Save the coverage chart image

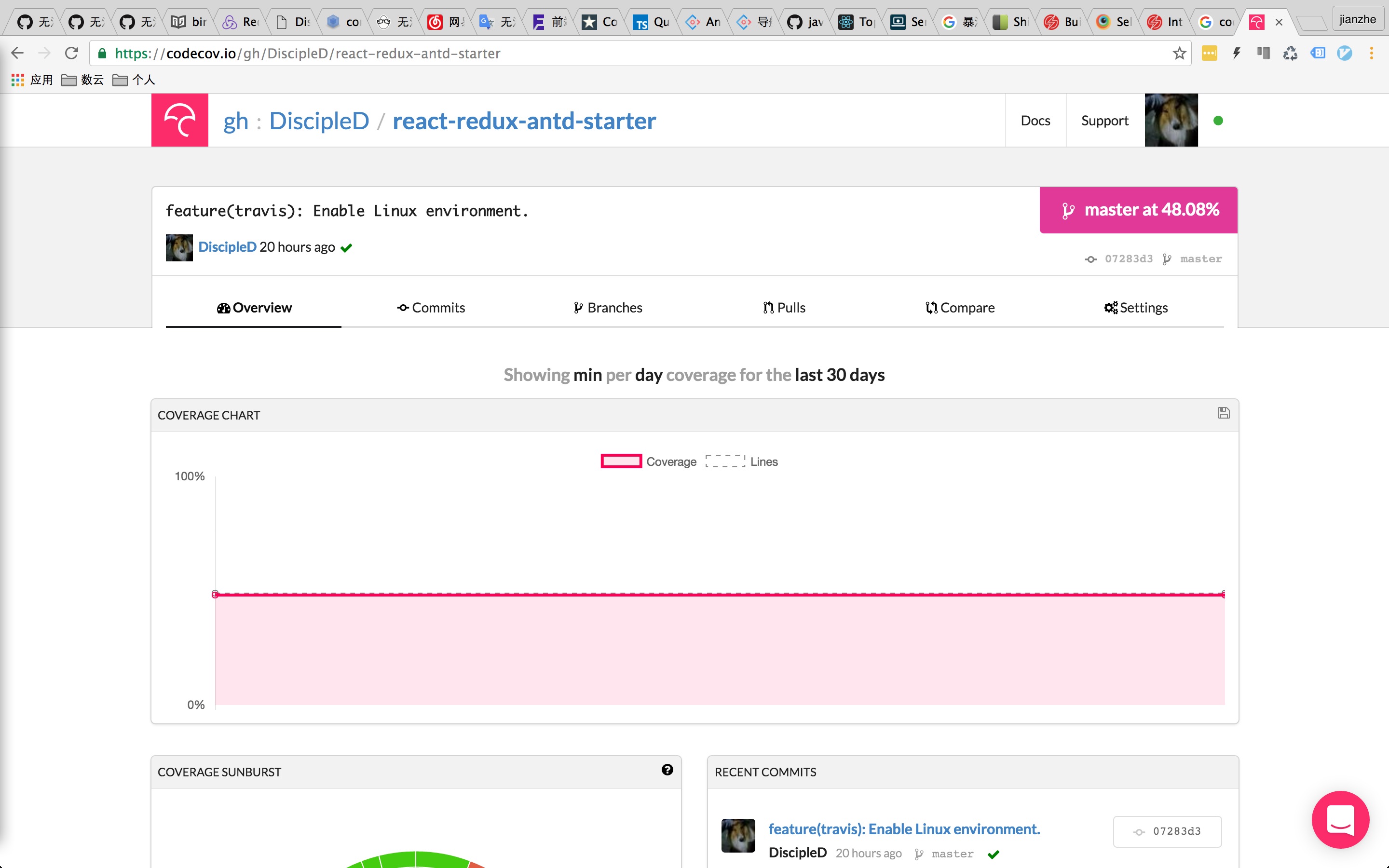point(1224,413)
